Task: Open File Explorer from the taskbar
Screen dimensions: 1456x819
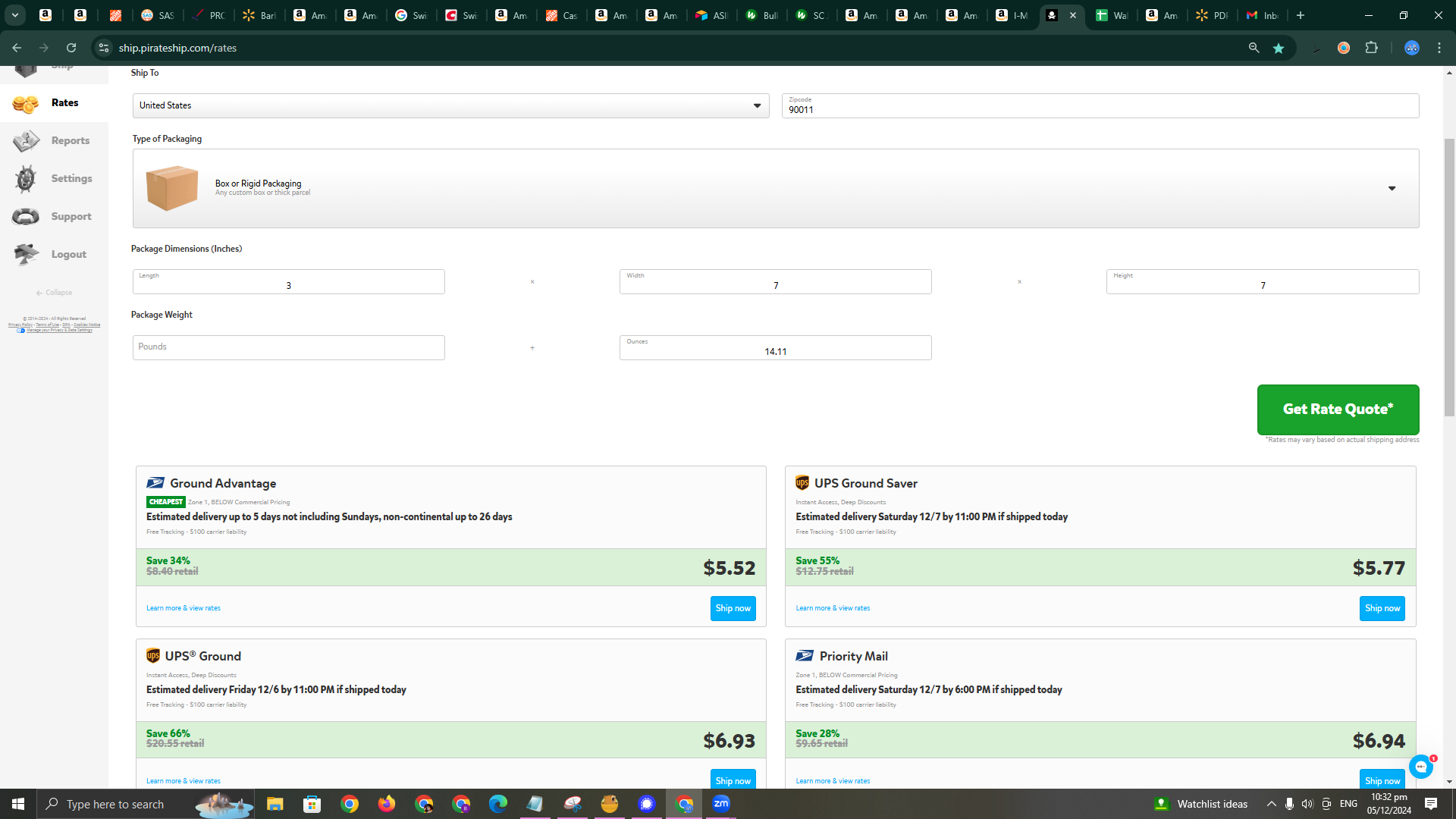Action: coord(275,804)
